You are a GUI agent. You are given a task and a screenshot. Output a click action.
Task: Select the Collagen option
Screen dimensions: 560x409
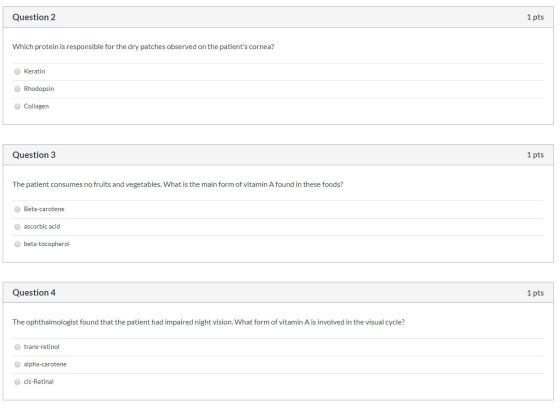(17, 106)
